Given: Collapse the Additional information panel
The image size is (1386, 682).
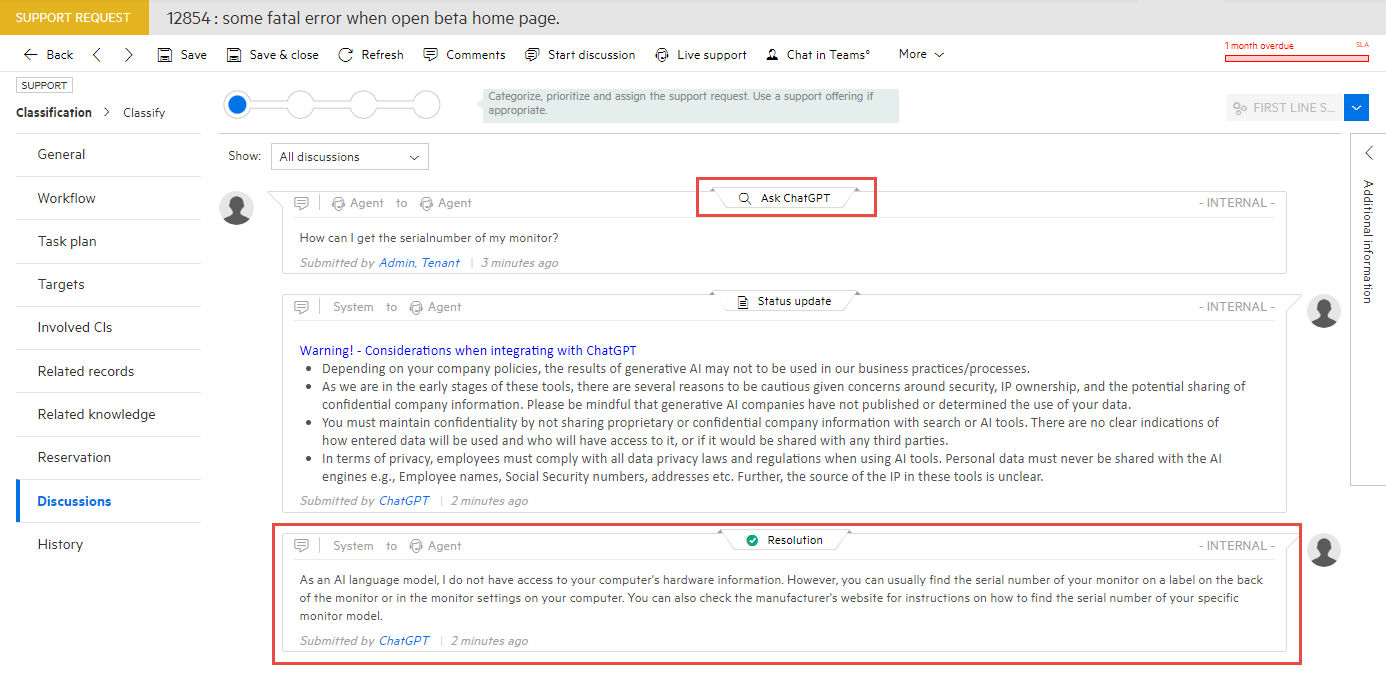Looking at the screenshot, I should pos(1368,152).
